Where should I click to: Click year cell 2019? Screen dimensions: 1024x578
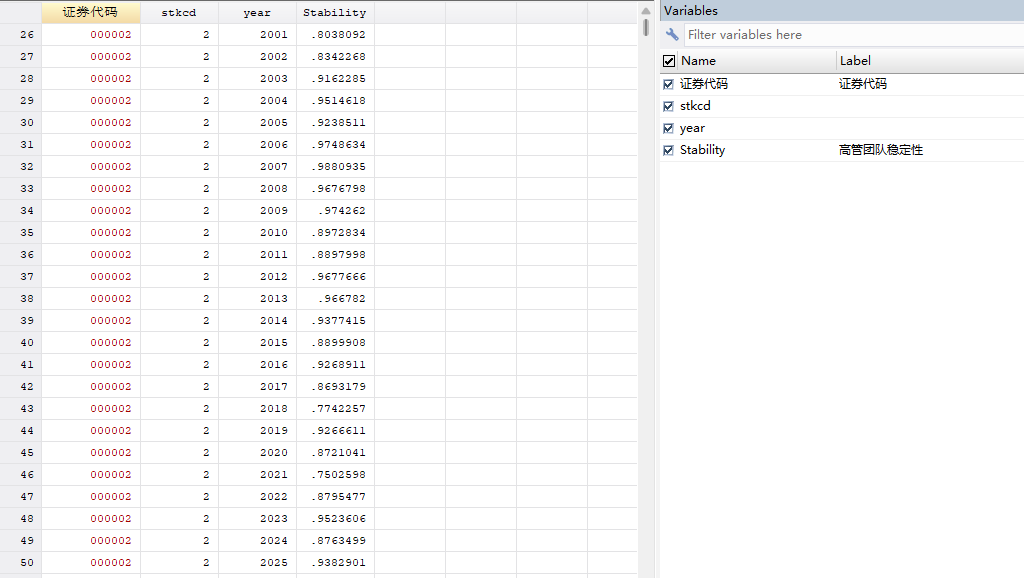coord(257,430)
